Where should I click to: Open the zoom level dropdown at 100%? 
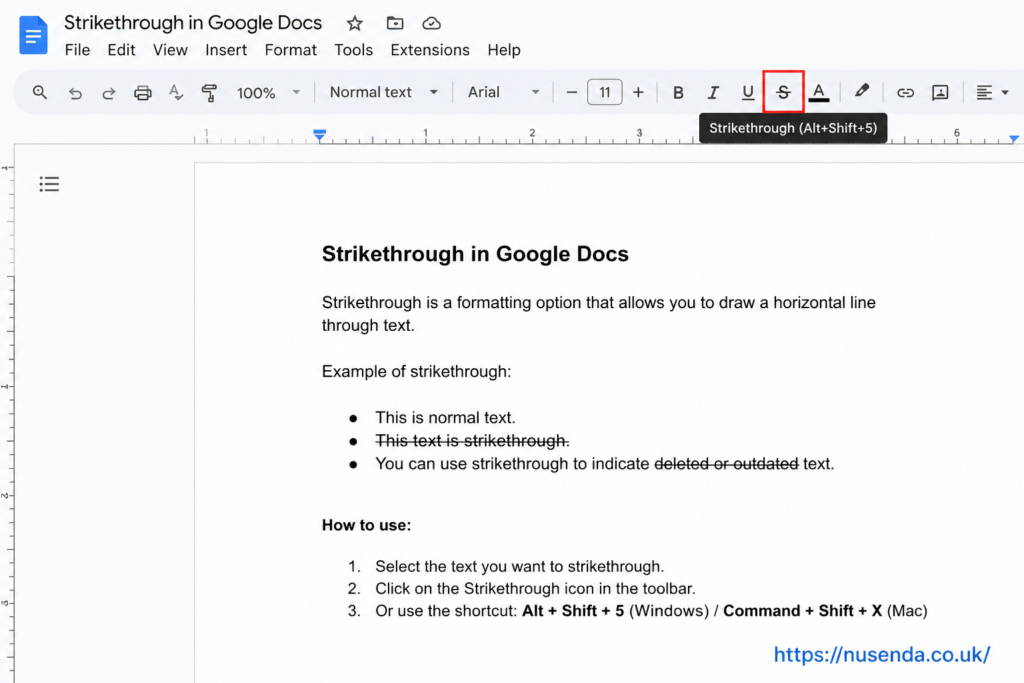[x=268, y=93]
